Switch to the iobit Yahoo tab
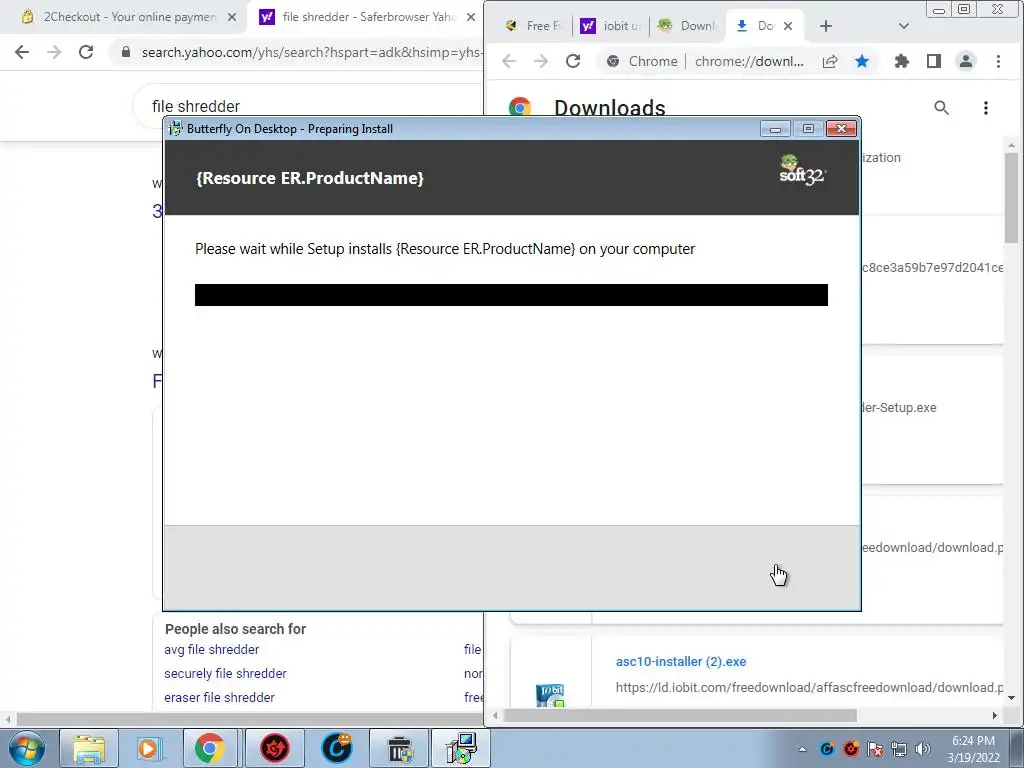 tap(612, 25)
